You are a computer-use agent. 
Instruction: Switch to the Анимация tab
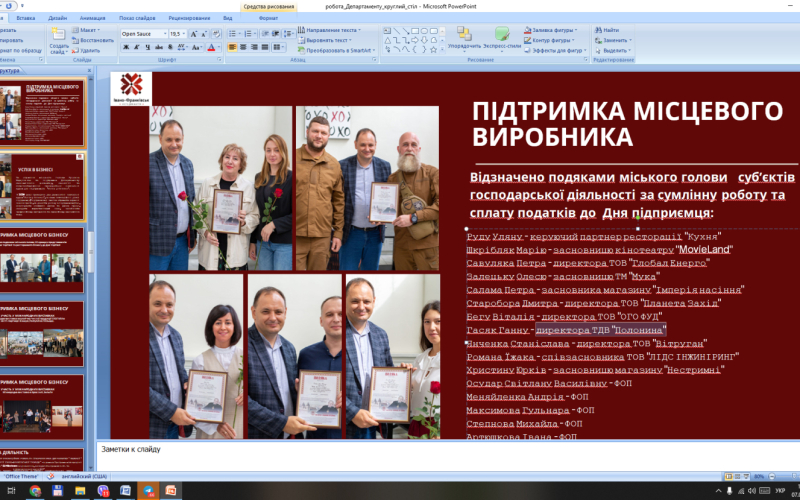(x=92, y=18)
